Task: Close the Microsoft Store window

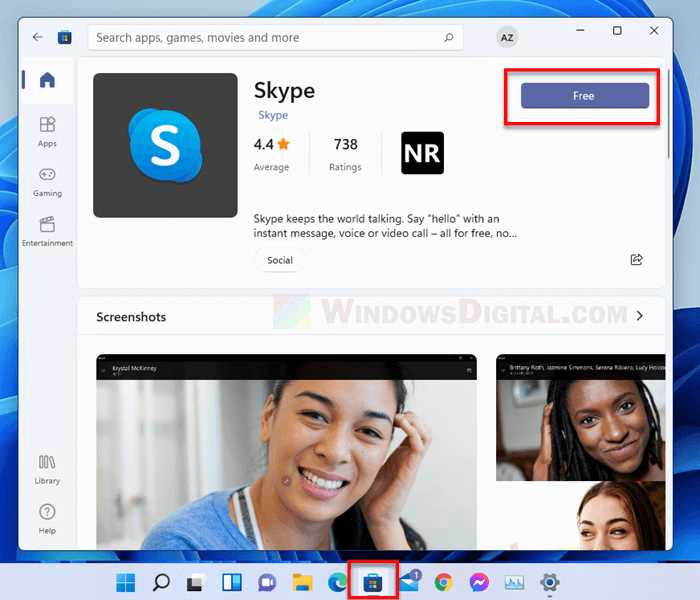Action: [654, 30]
